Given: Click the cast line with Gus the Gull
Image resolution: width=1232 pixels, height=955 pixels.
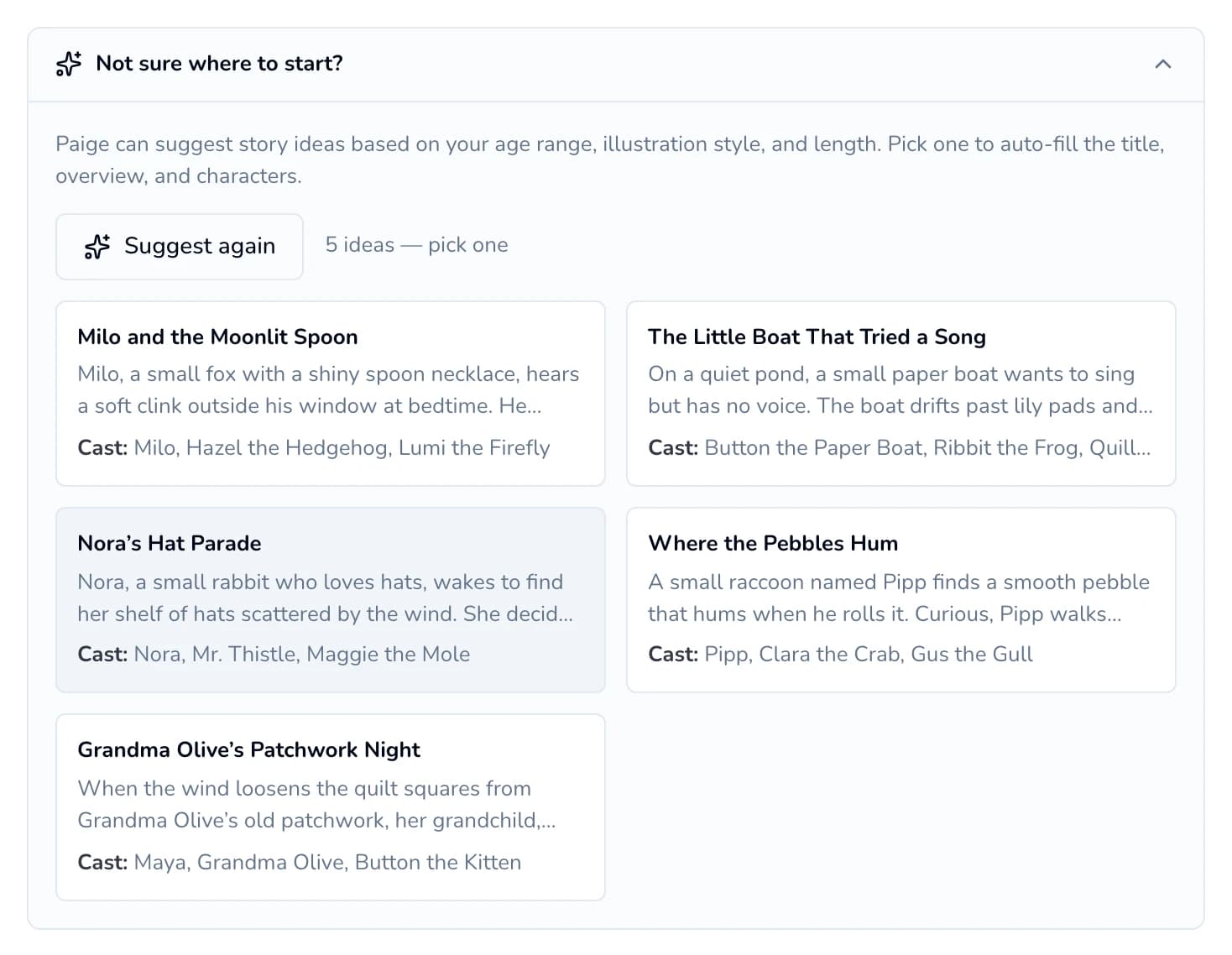Looking at the screenshot, I should 840,655.
